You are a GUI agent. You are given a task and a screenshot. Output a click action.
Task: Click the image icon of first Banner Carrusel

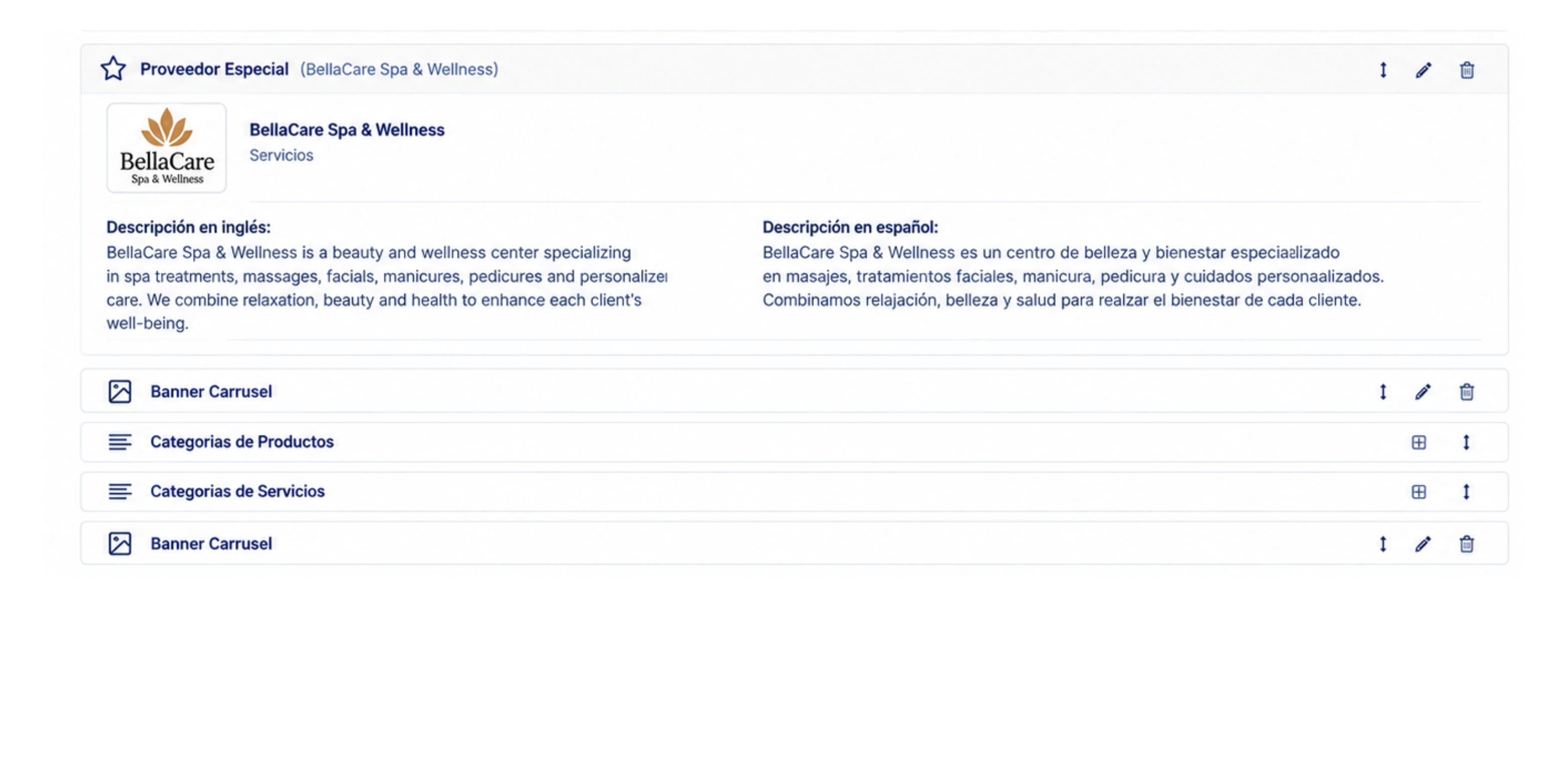[x=120, y=391]
